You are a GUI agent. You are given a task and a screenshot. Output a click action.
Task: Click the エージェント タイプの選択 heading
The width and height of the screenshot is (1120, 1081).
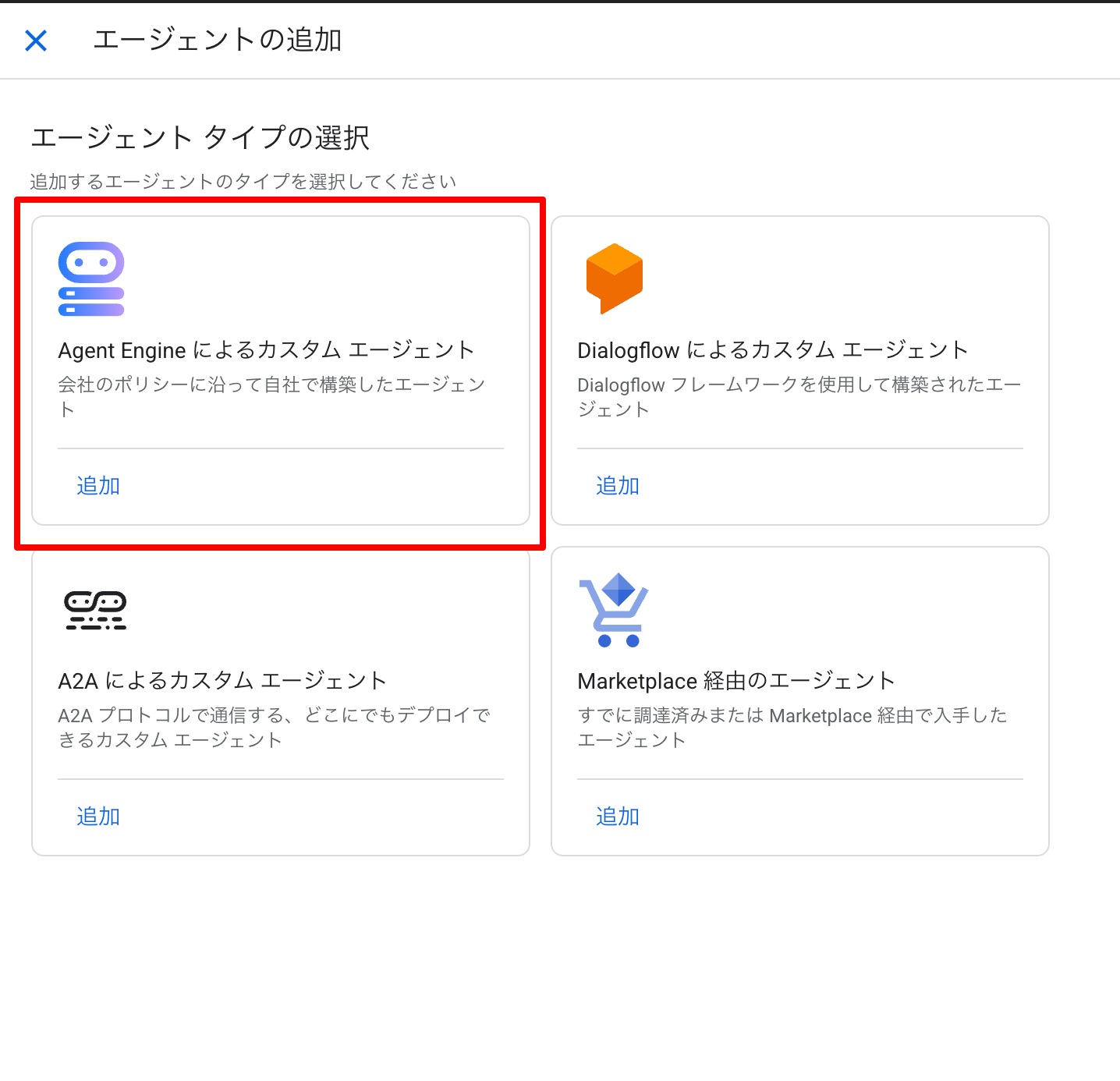pyautogui.click(x=200, y=138)
